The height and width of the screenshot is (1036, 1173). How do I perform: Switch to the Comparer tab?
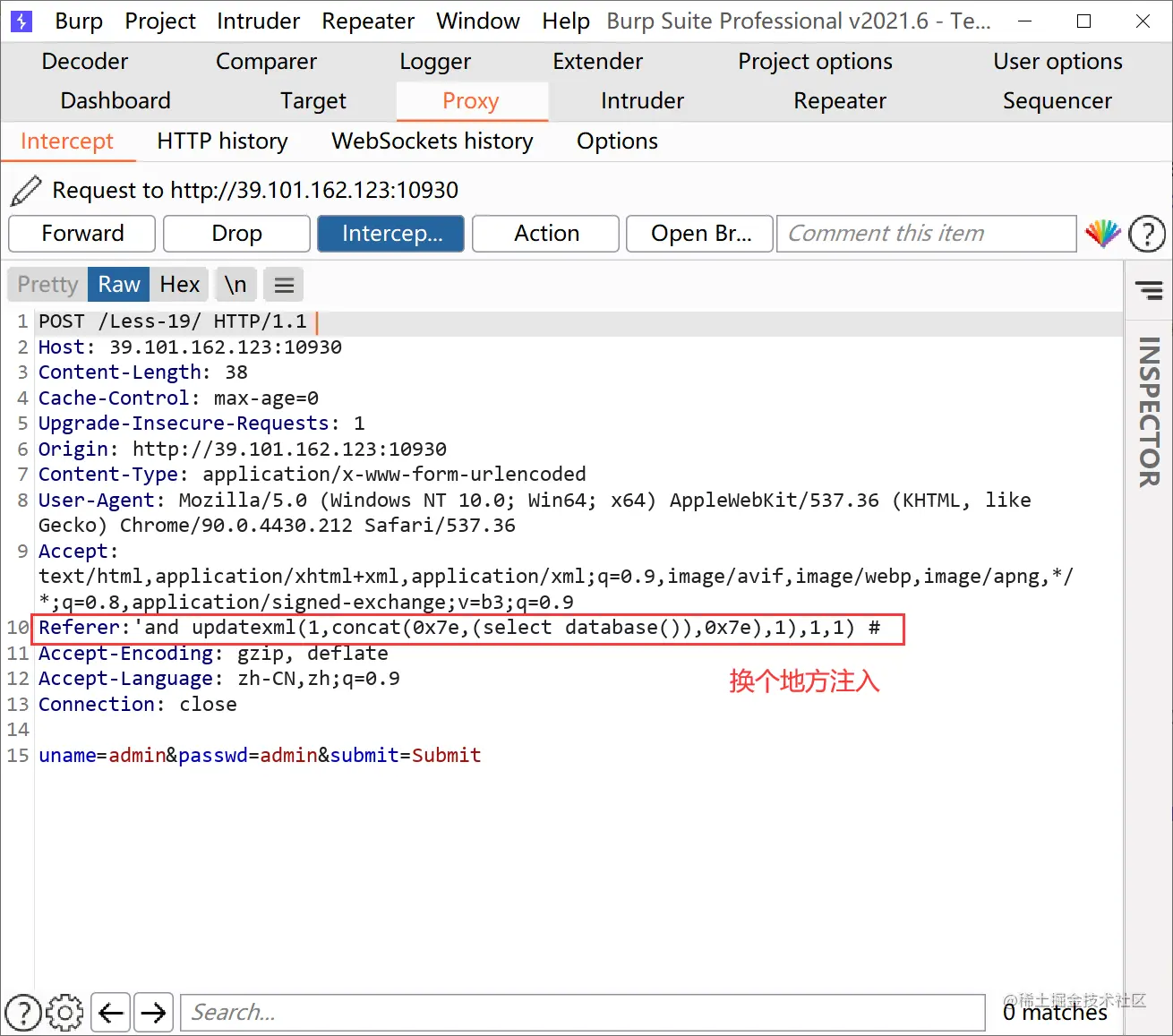tap(266, 62)
